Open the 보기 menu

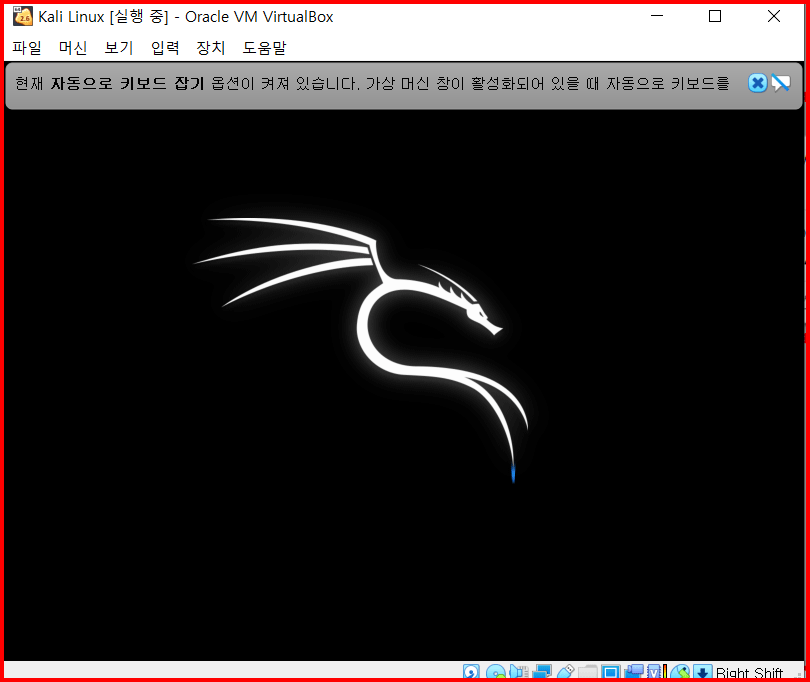(x=119, y=48)
